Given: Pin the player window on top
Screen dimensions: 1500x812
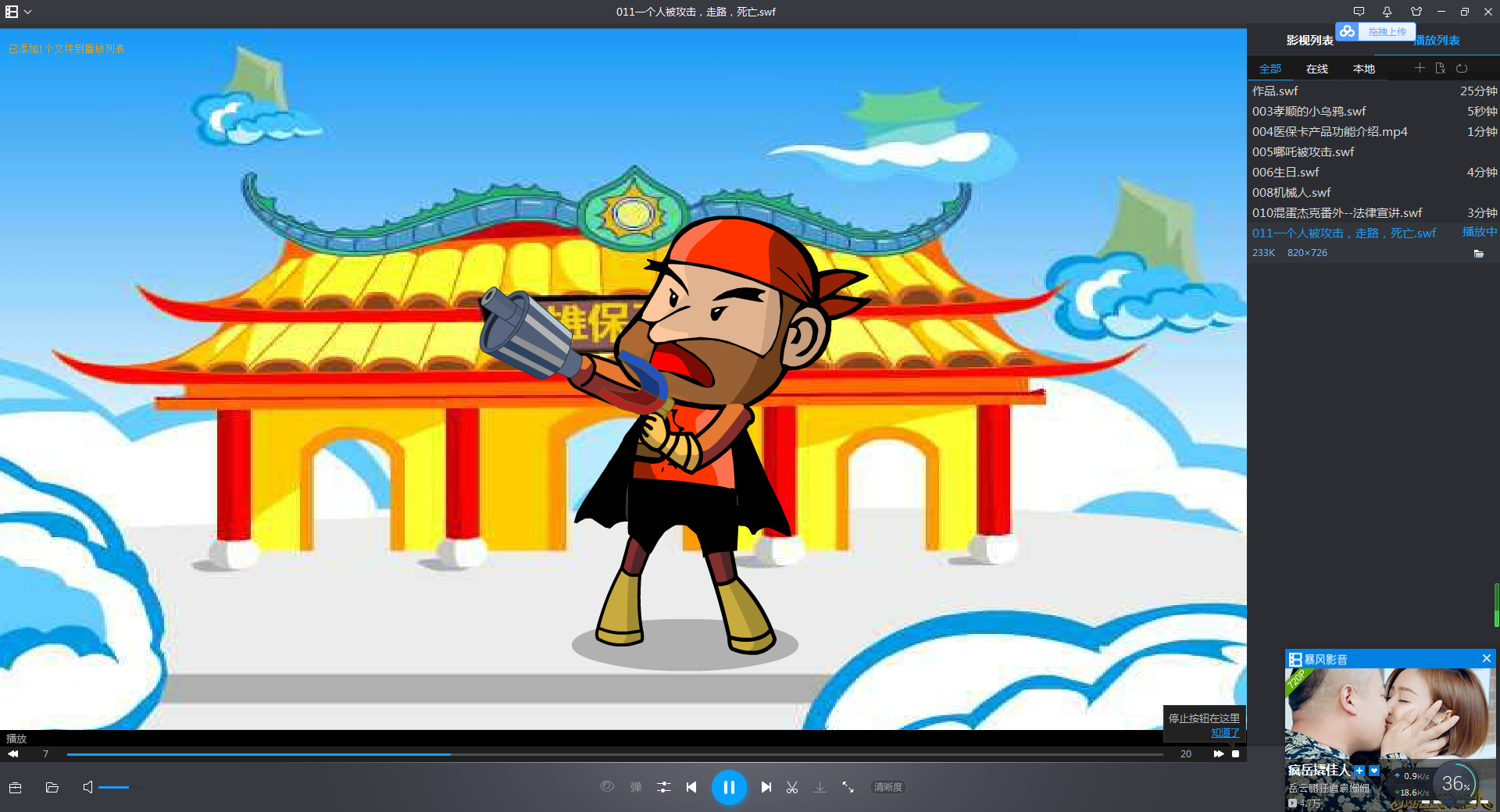Looking at the screenshot, I should [x=1387, y=12].
